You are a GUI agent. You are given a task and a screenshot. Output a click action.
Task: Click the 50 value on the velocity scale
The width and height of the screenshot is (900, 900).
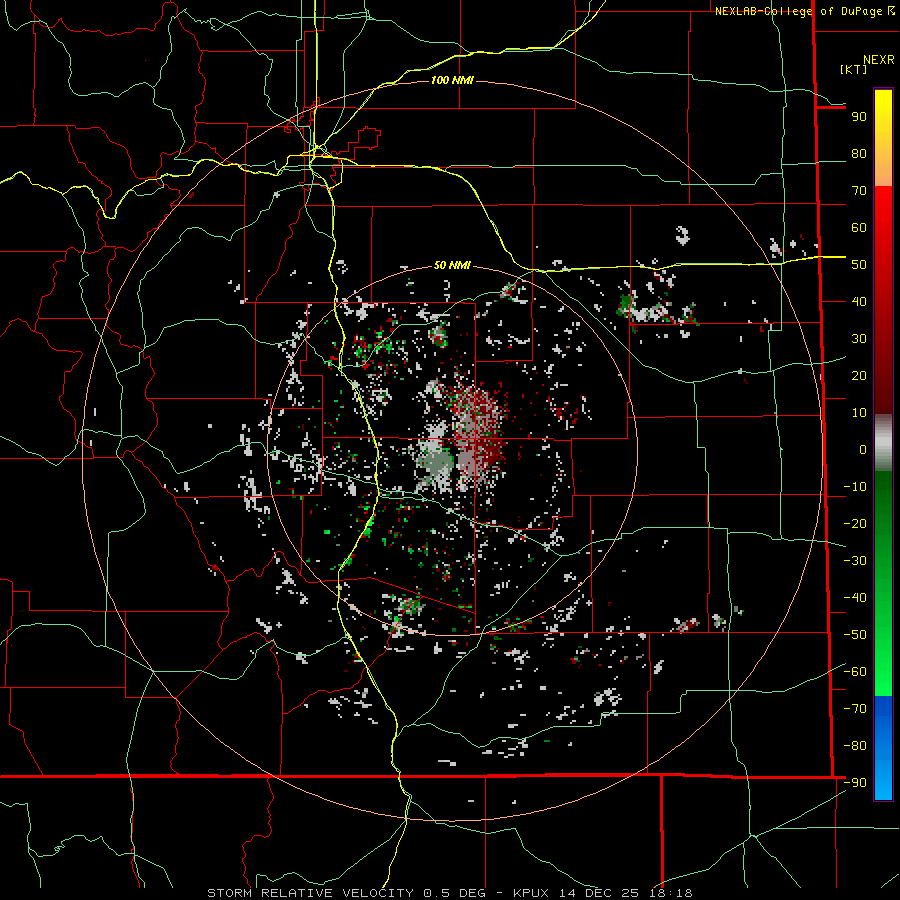859,265
